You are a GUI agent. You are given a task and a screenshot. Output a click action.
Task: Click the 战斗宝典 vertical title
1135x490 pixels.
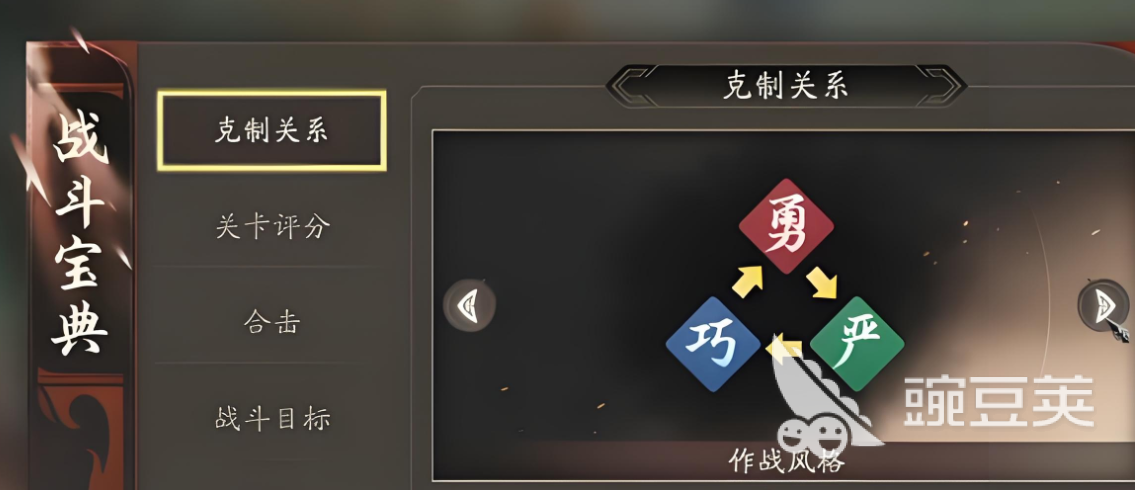coord(80,235)
